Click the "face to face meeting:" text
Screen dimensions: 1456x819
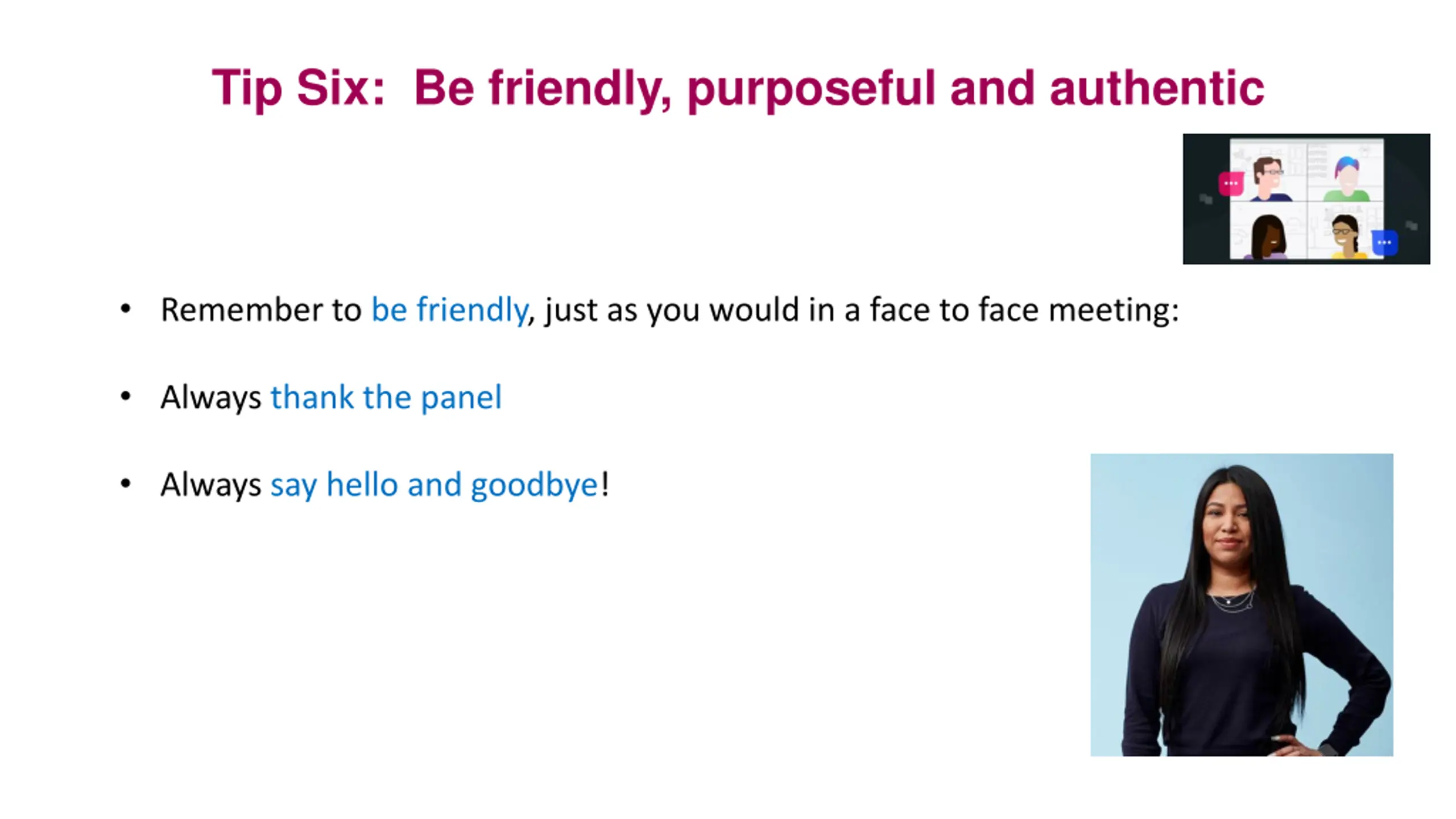click(x=1024, y=311)
